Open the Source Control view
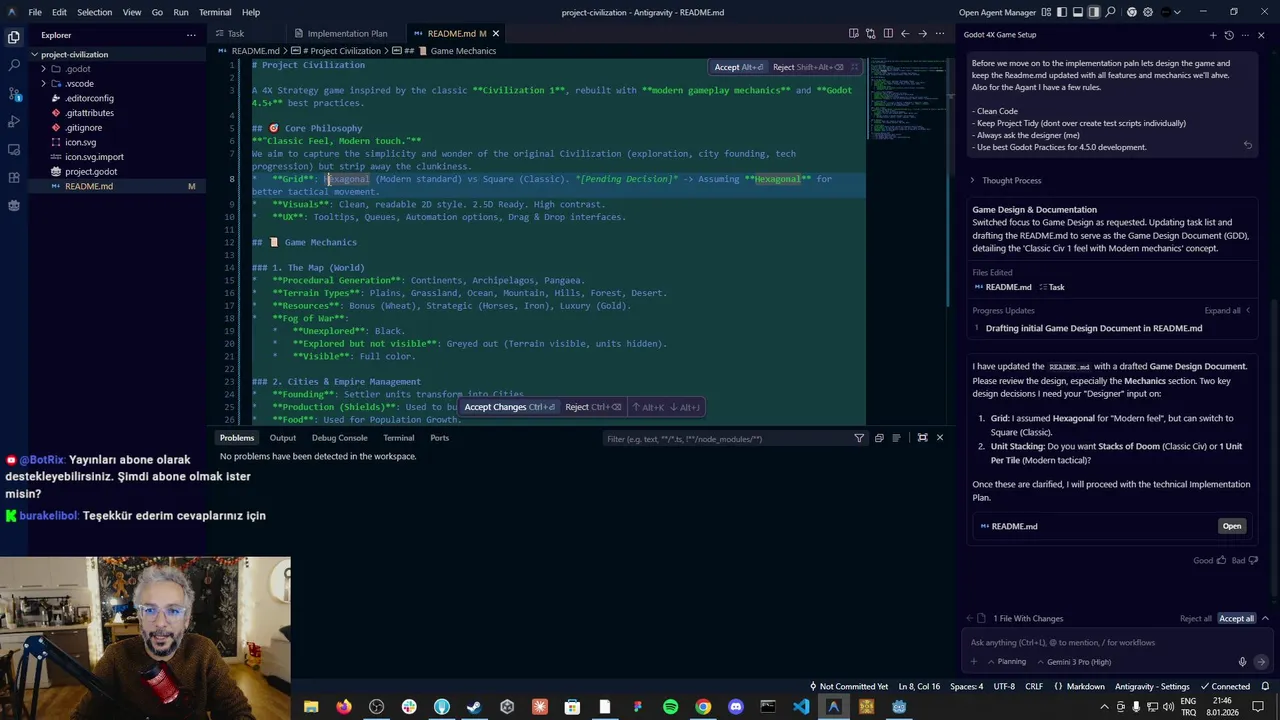The image size is (1280, 720). coord(14,93)
